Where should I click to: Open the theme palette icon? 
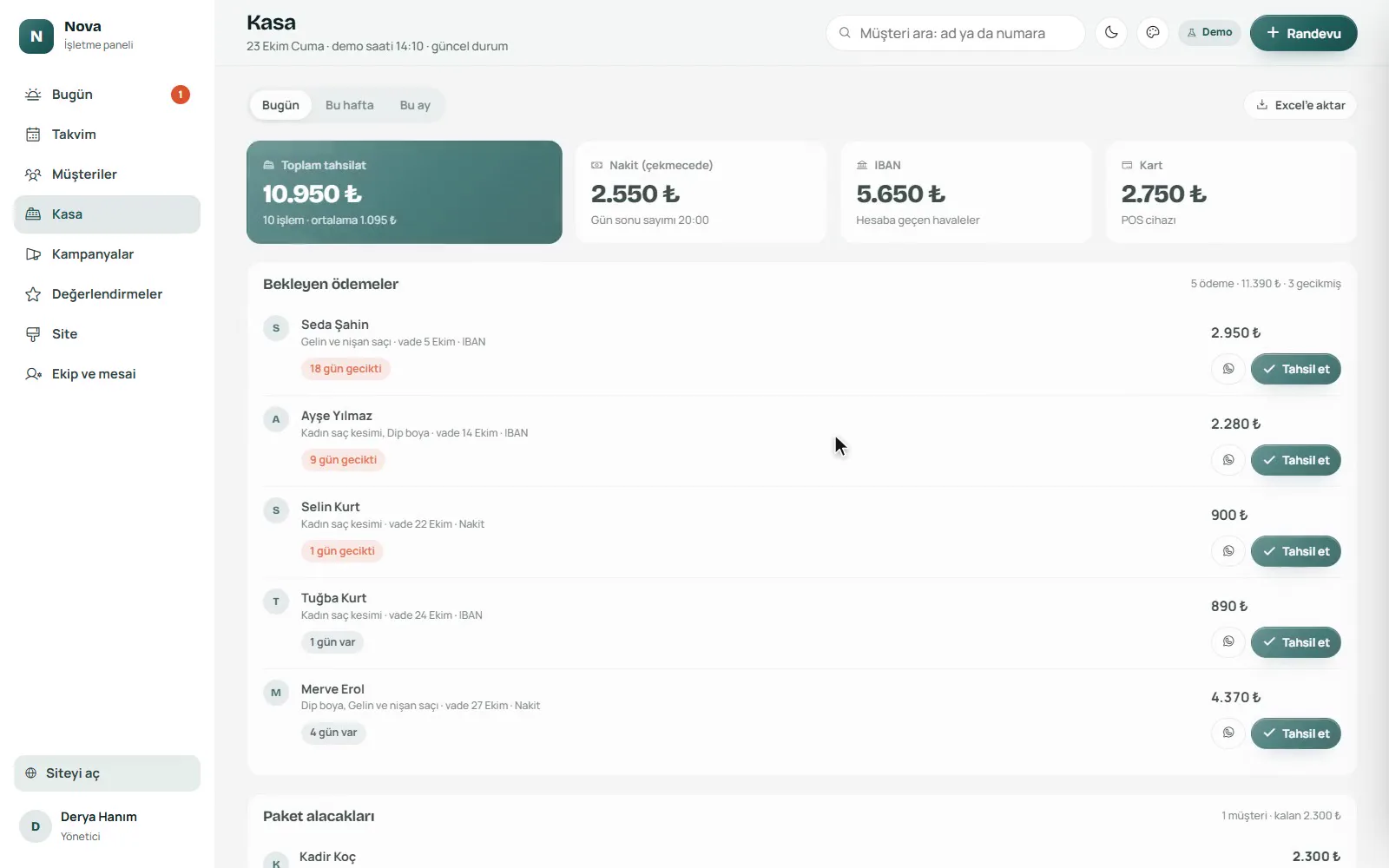pyautogui.click(x=1153, y=33)
